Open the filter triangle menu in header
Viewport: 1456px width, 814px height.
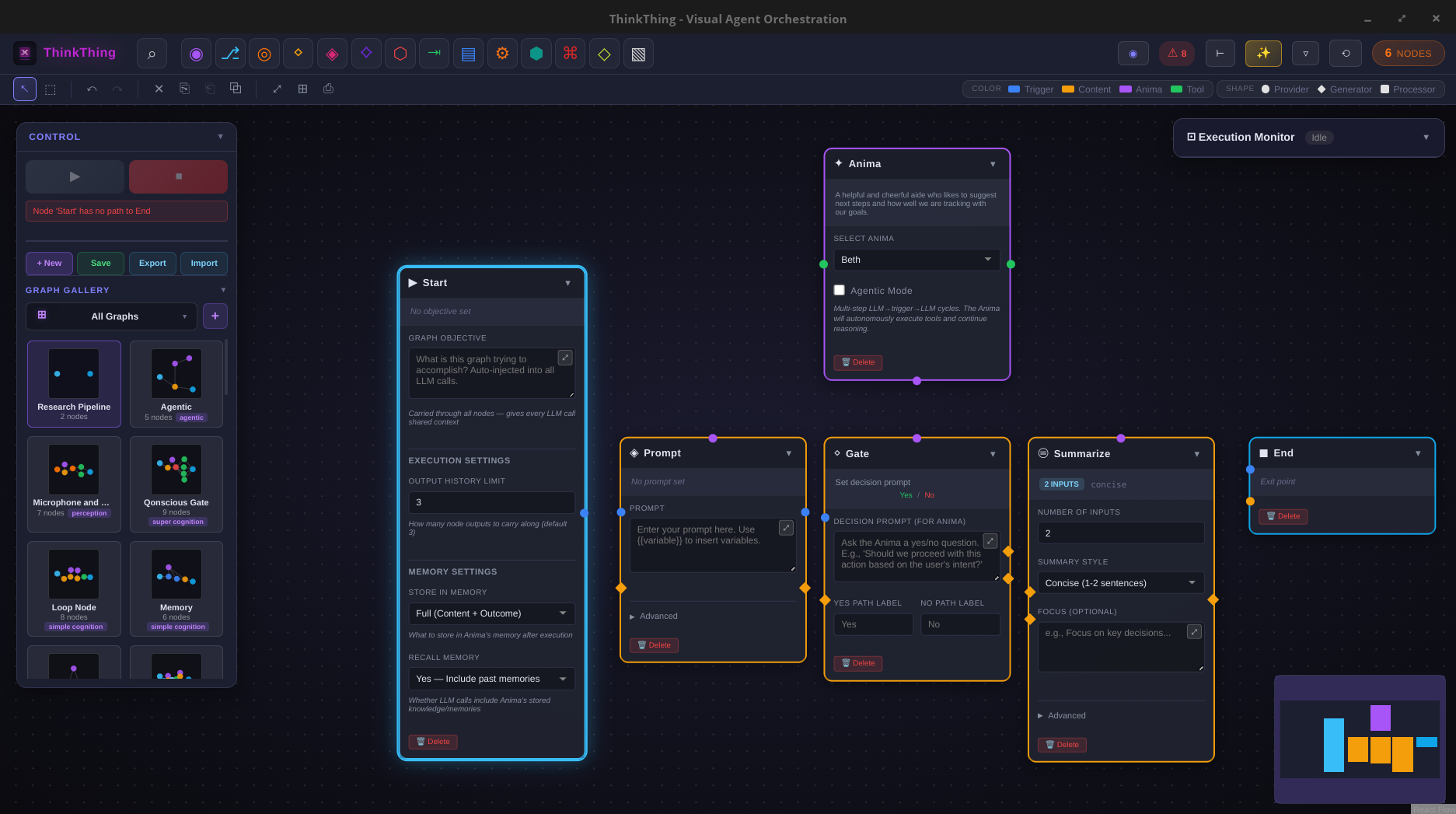tap(1305, 54)
